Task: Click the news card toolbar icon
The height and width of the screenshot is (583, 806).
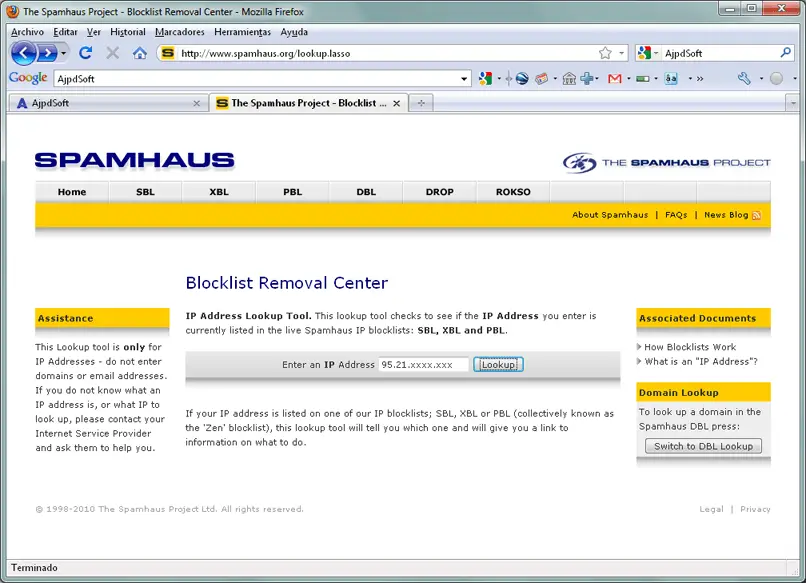Action: (541, 79)
